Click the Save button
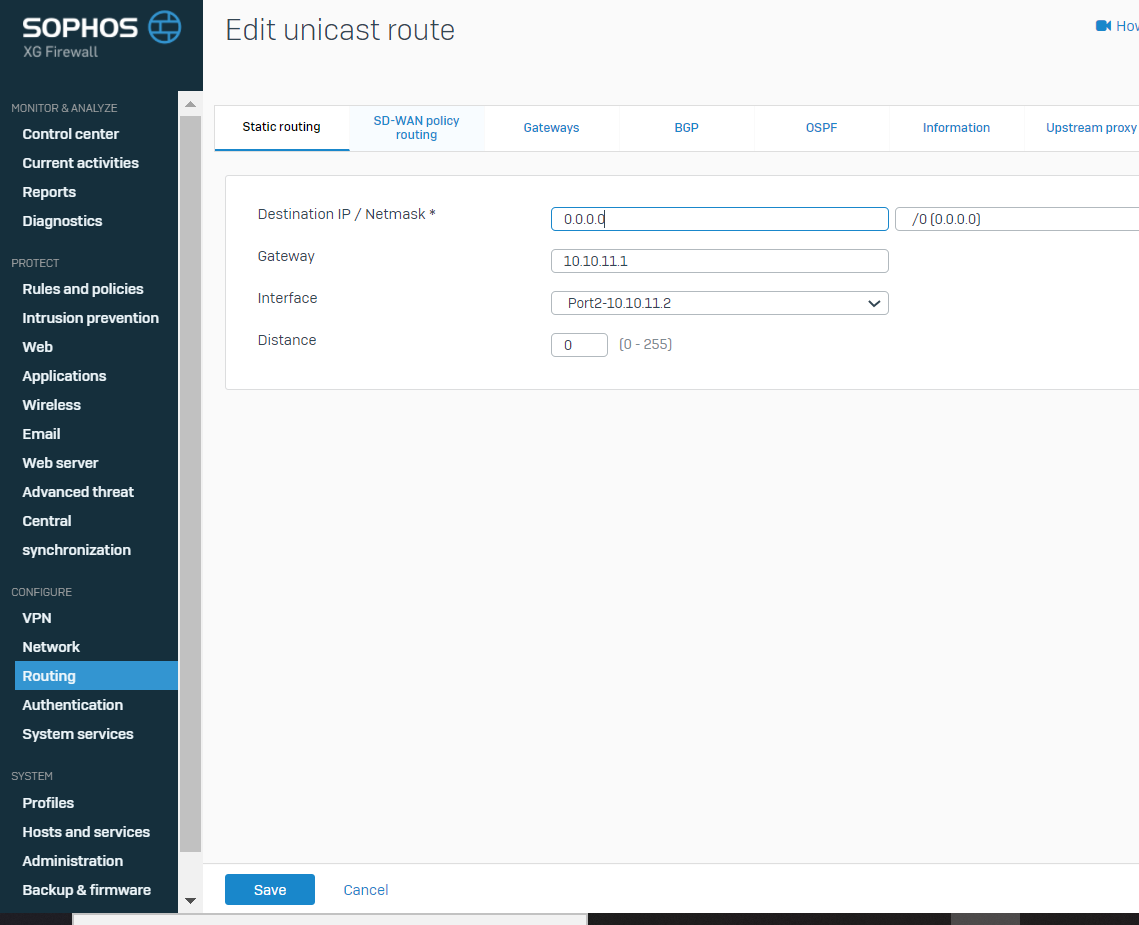Image resolution: width=1139 pixels, height=925 pixels. point(269,889)
